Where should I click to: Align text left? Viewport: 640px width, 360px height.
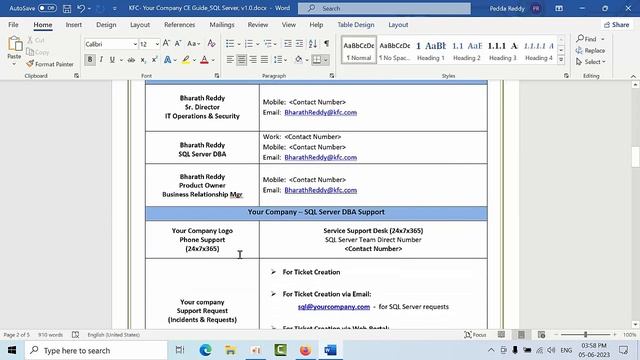[230, 60]
